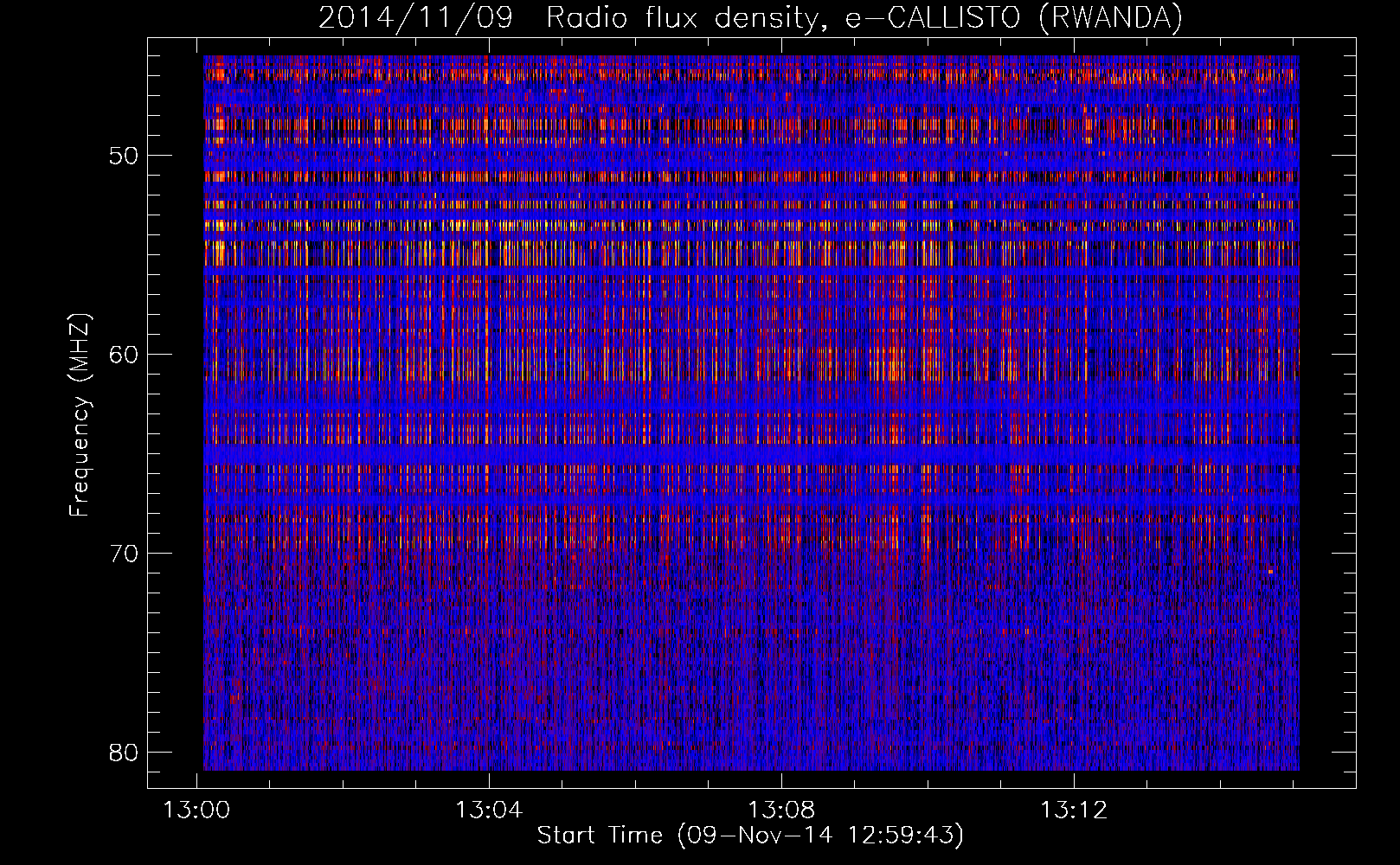This screenshot has height=865, width=1400.
Task: Click the 50 MHz frequency tick label
Action: tap(124, 157)
